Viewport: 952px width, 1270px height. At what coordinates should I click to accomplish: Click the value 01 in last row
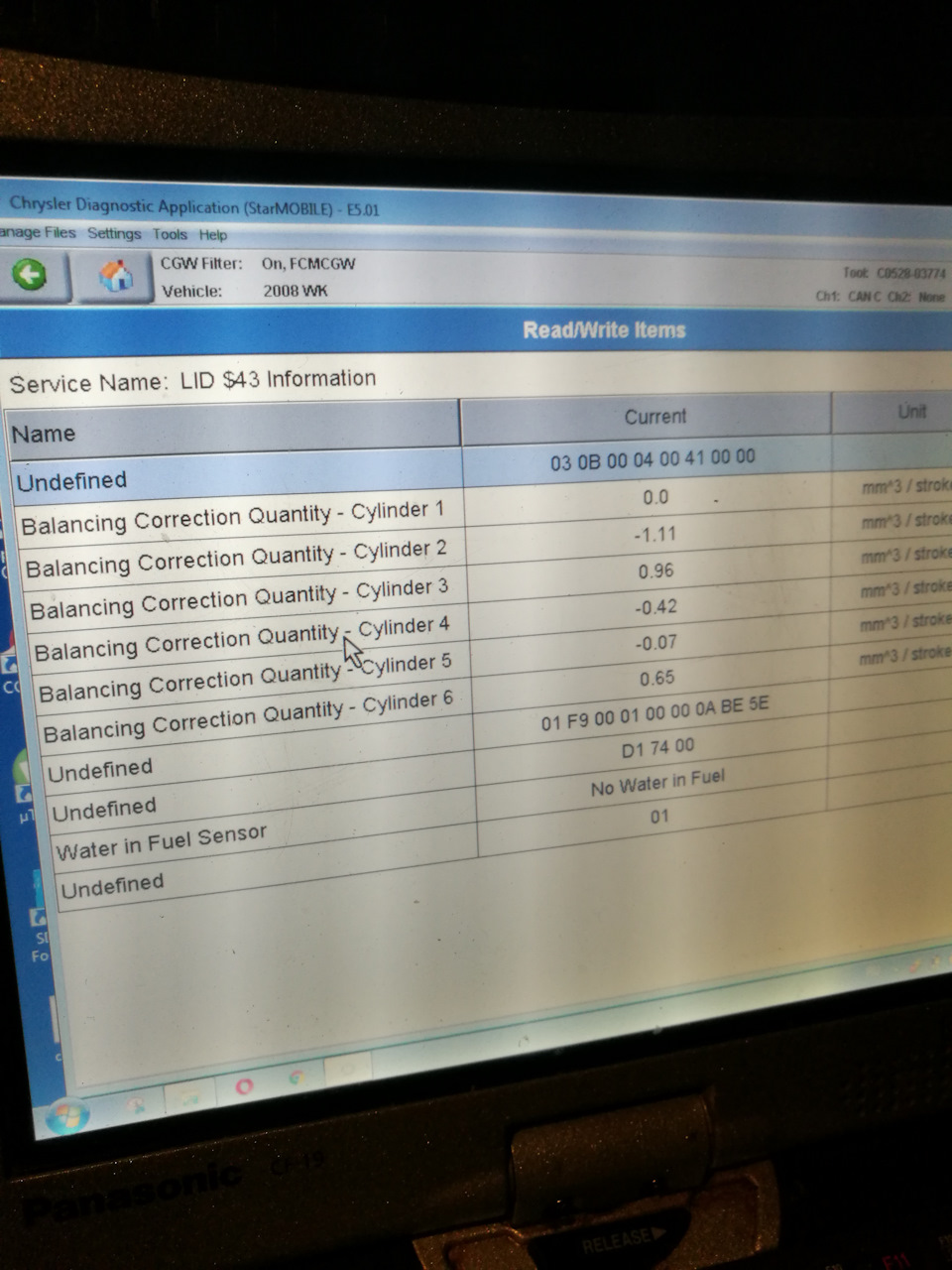click(659, 818)
